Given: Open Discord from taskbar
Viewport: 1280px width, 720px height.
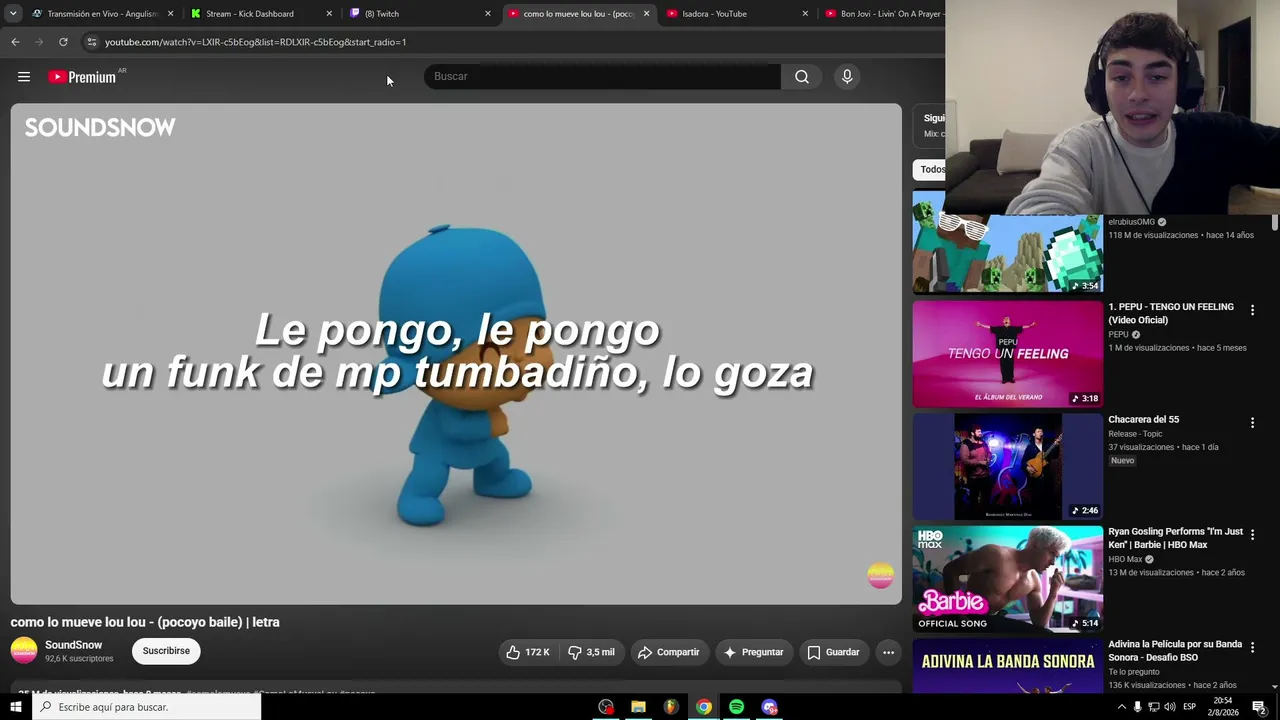Looking at the screenshot, I should coord(769,707).
